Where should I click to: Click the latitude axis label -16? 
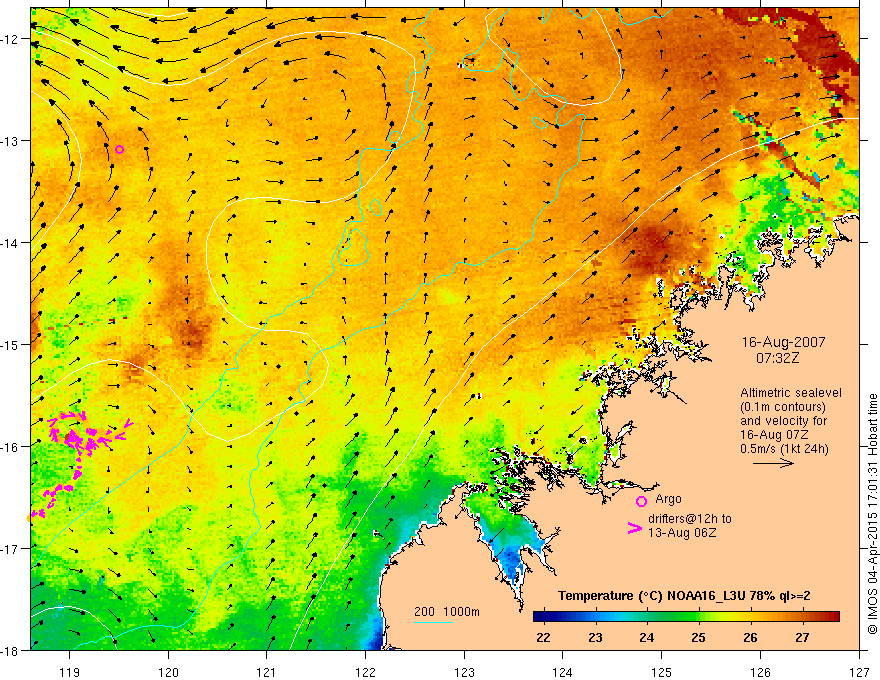click(11, 447)
